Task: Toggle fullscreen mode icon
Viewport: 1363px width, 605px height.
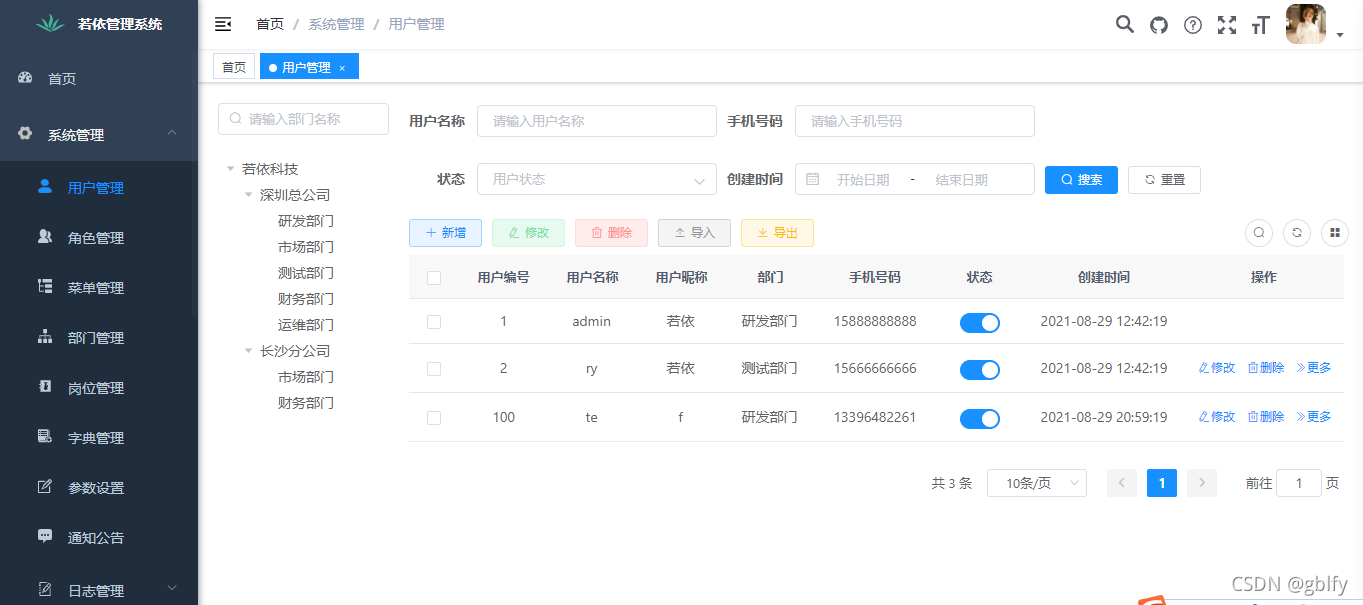Action: click(x=1227, y=25)
